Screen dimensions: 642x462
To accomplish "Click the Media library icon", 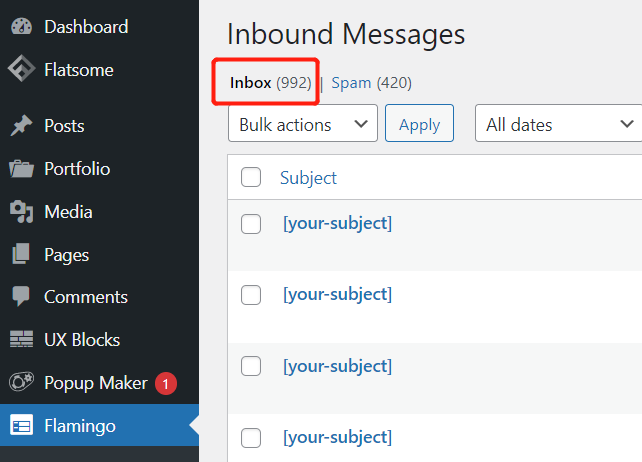I will pyautogui.click(x=21, y=212).
